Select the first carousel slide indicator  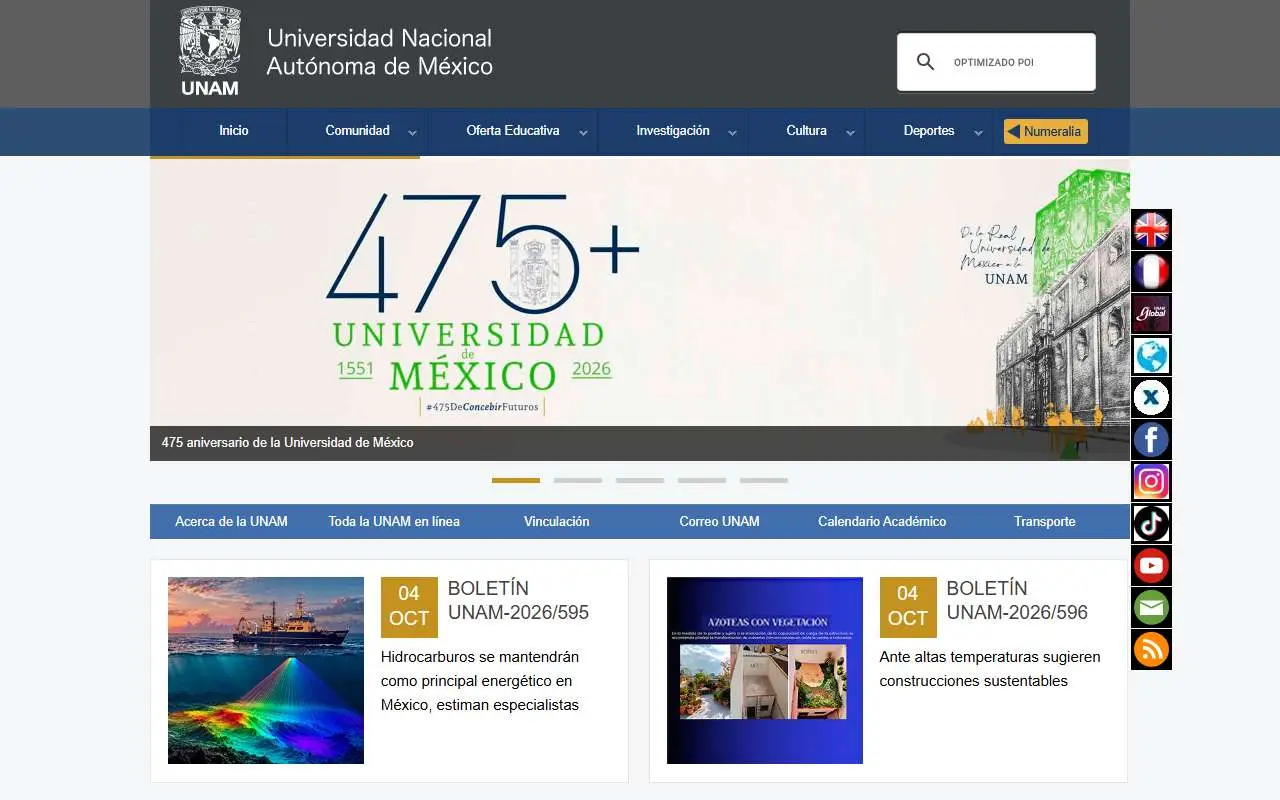point(516,480)
